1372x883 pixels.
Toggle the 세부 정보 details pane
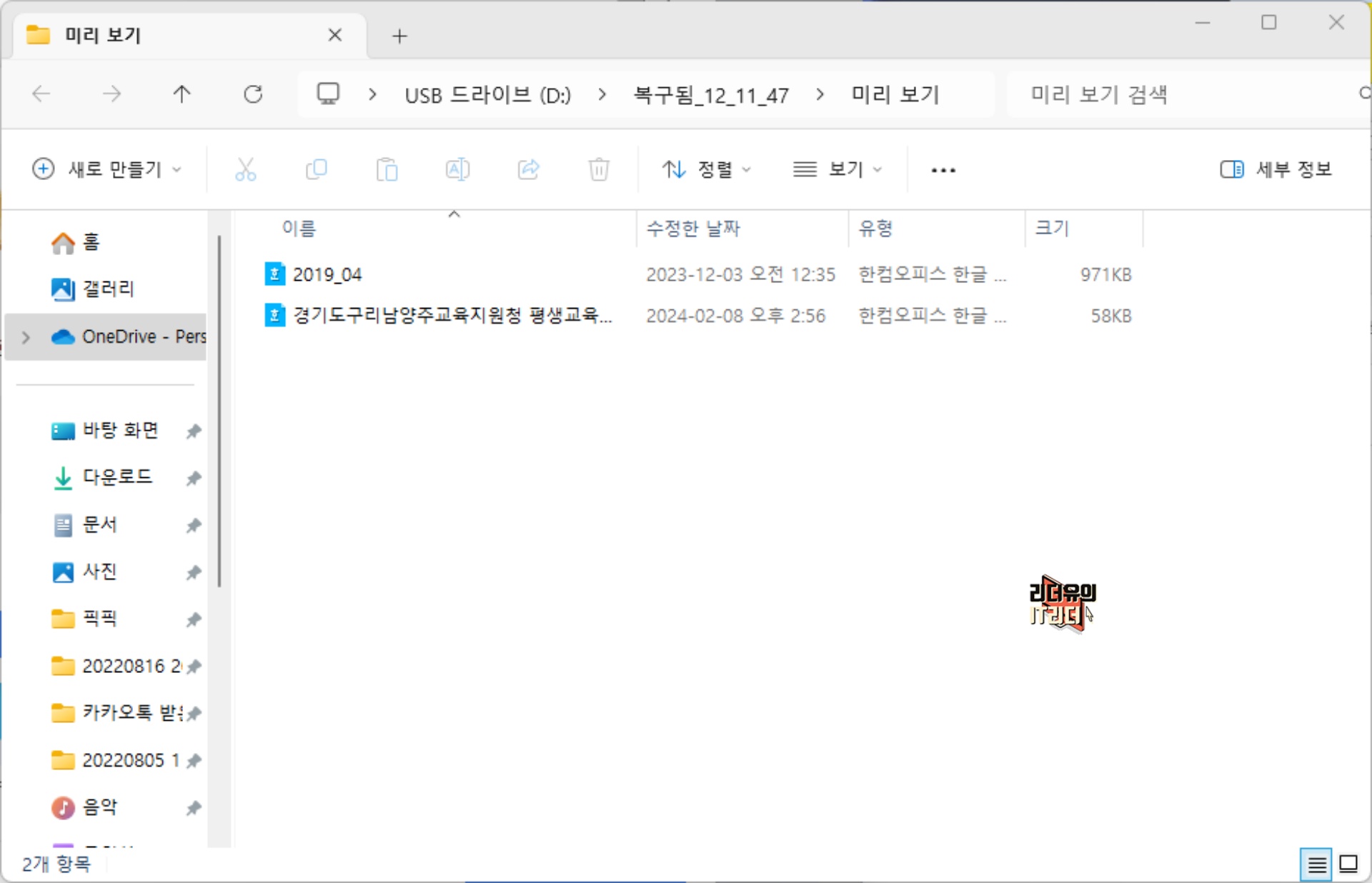tap(1276, 170)
